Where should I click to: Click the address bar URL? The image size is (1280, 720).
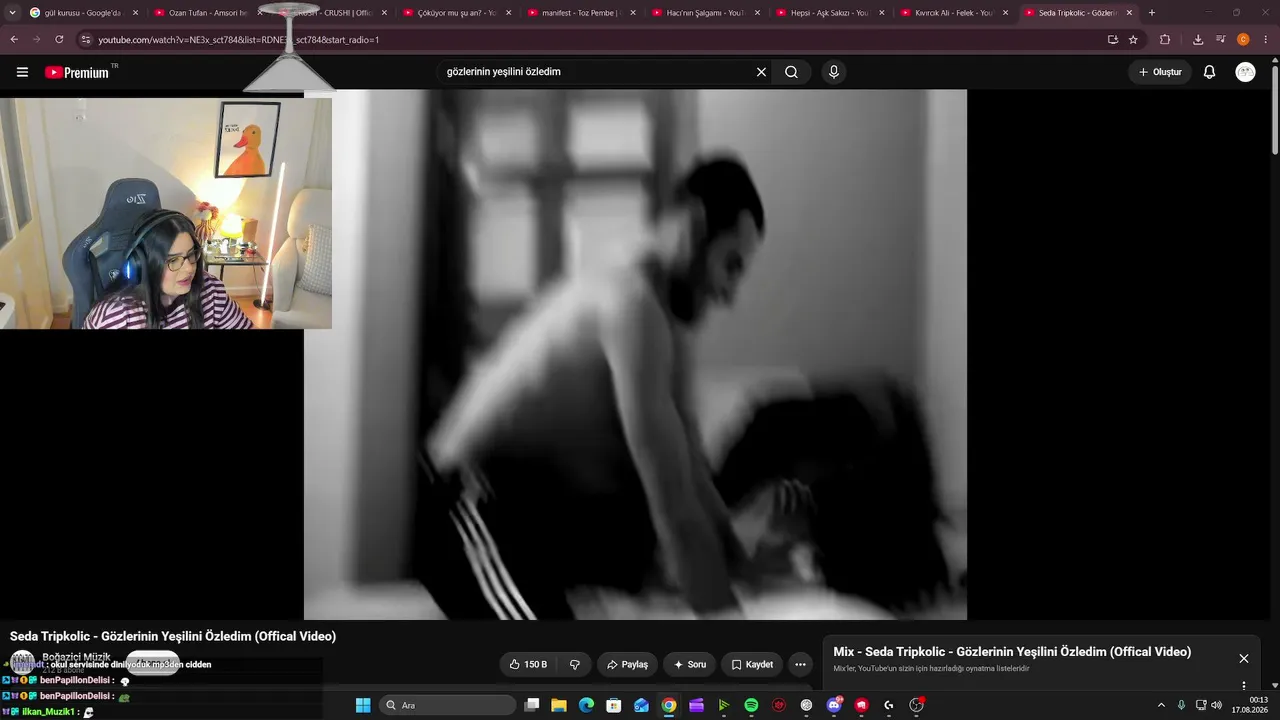[238, 40]
